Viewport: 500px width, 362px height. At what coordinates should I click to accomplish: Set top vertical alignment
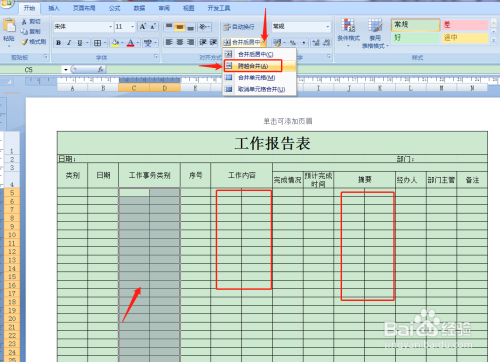(169, 26)
